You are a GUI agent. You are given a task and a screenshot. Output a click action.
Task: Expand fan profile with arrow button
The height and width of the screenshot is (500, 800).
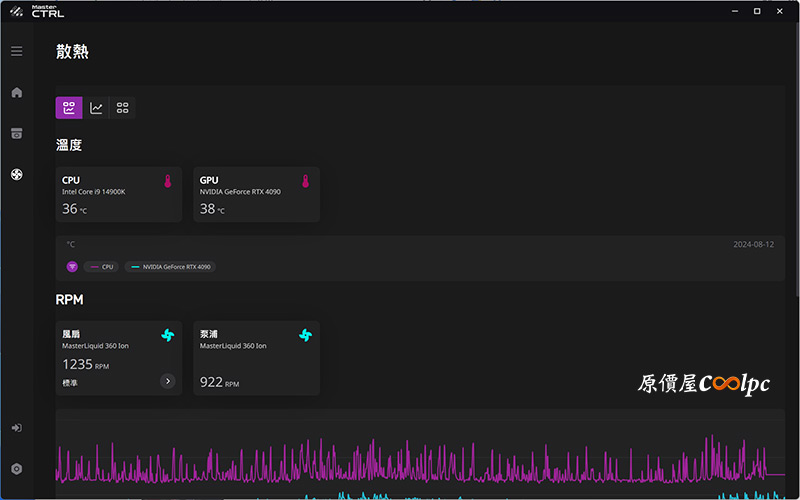point(168,381)
